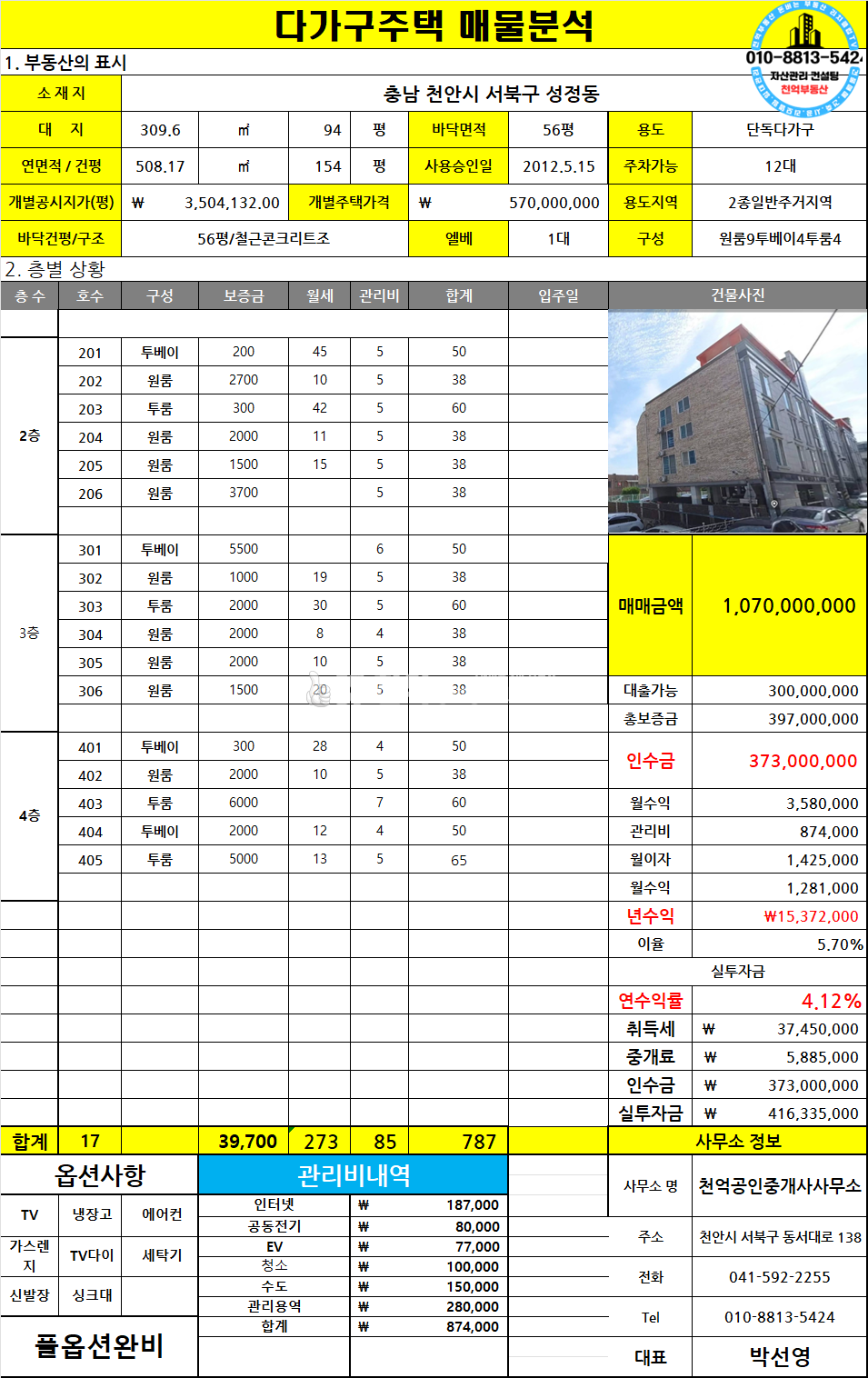
Task: Click the '매매금액' label cell
Action: point(651,606)
